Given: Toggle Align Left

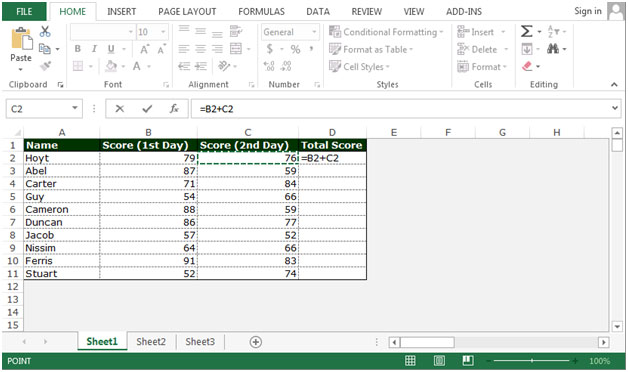Looking at the screenshot, I should pyautogui.click(x=184, y=49).
